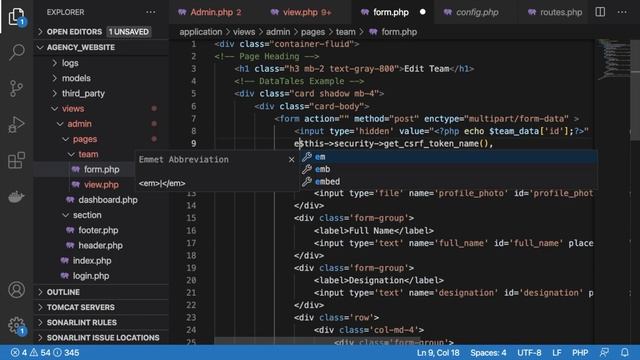640x360 pixels.
Task: Open the Manage gear icon
Action: click(x=16, y=325)
